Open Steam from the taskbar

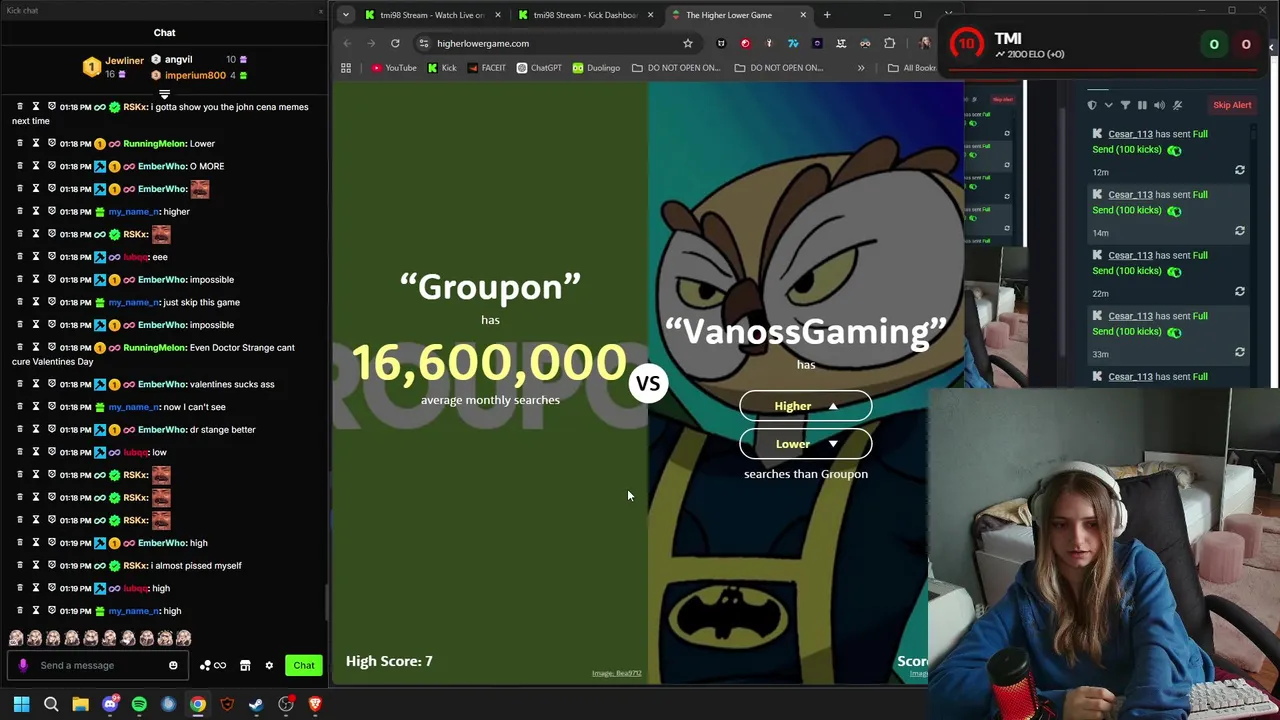[x=256, y=704]
